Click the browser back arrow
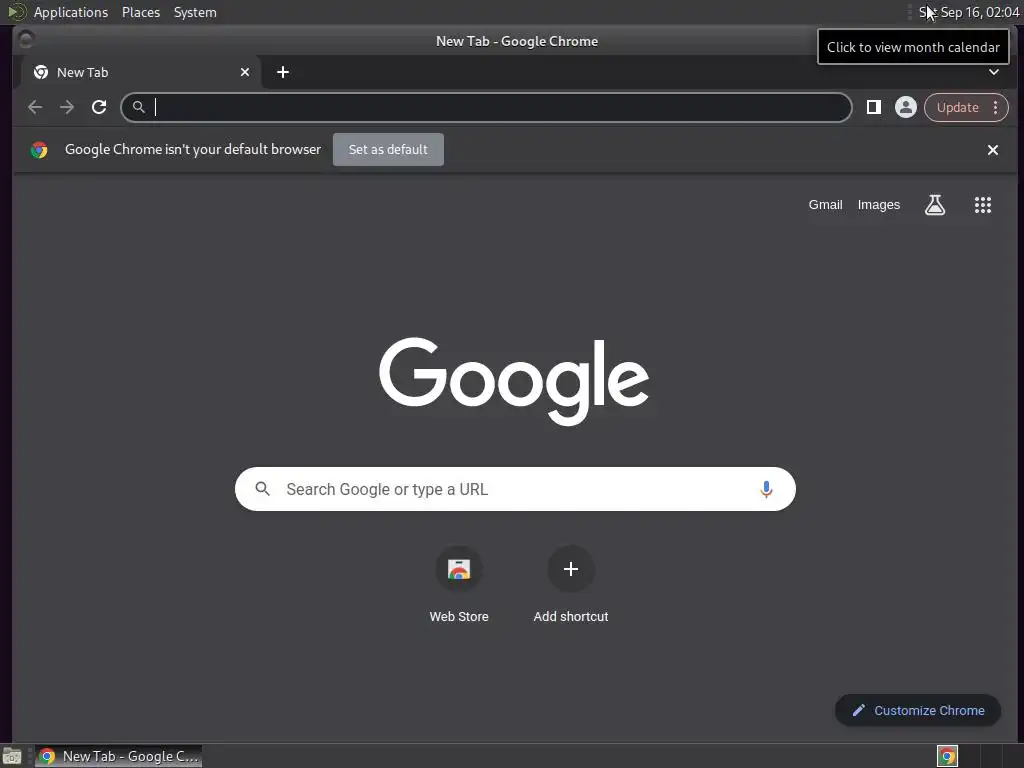 click(35, 107)
